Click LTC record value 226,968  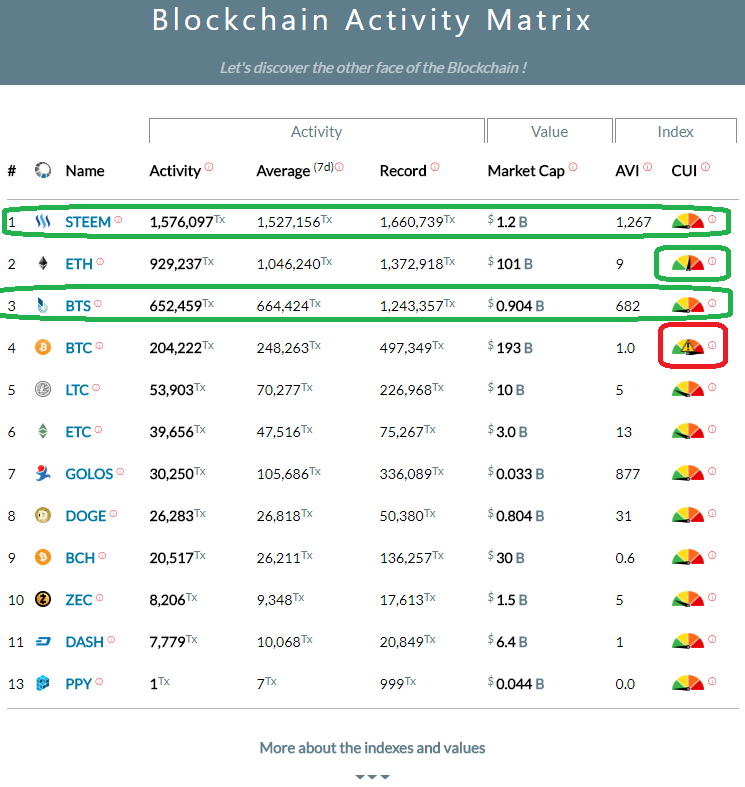tap(406, 390)
